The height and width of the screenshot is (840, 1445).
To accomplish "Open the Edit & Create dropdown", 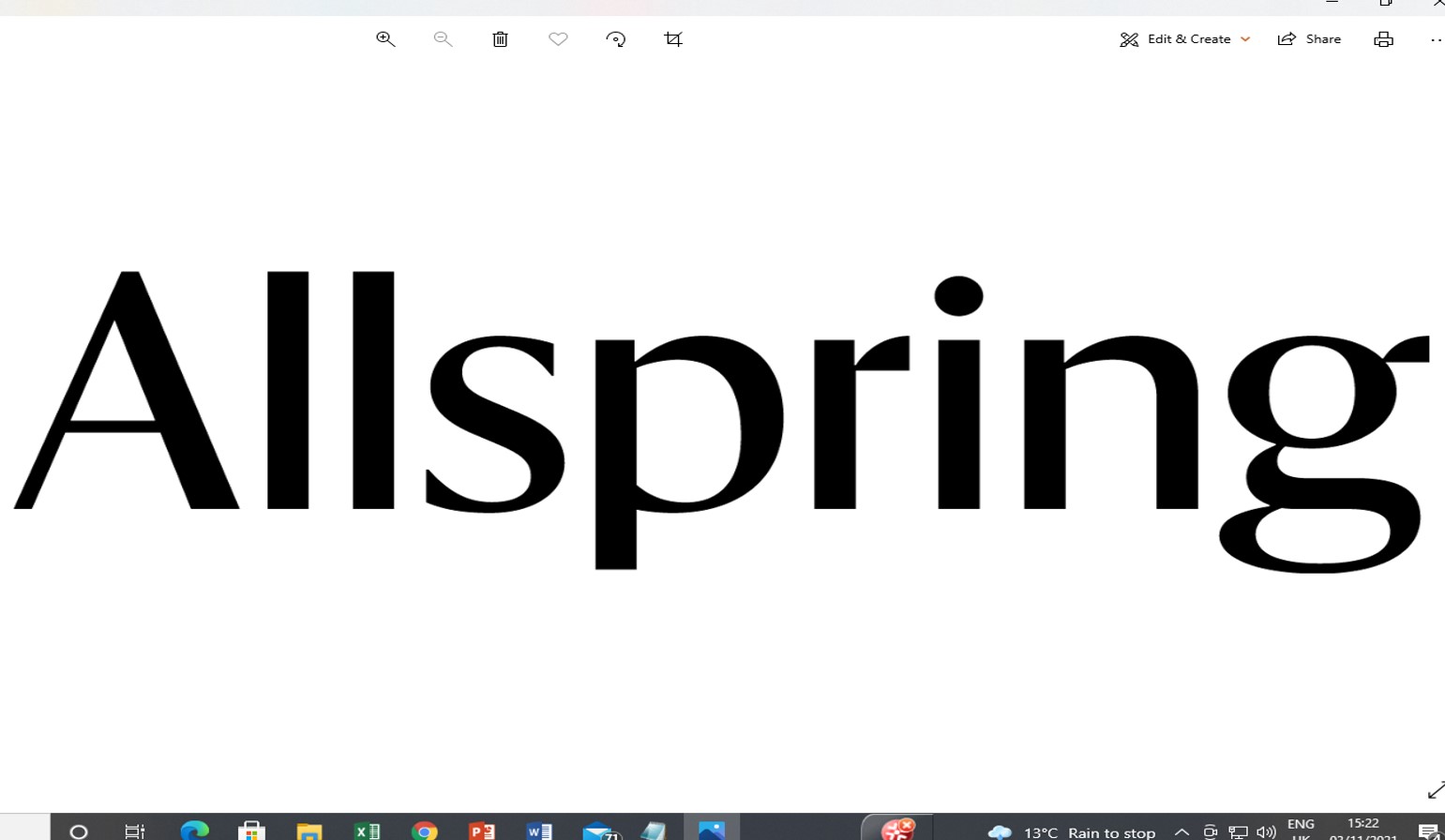I will (x=1184, y=39).
